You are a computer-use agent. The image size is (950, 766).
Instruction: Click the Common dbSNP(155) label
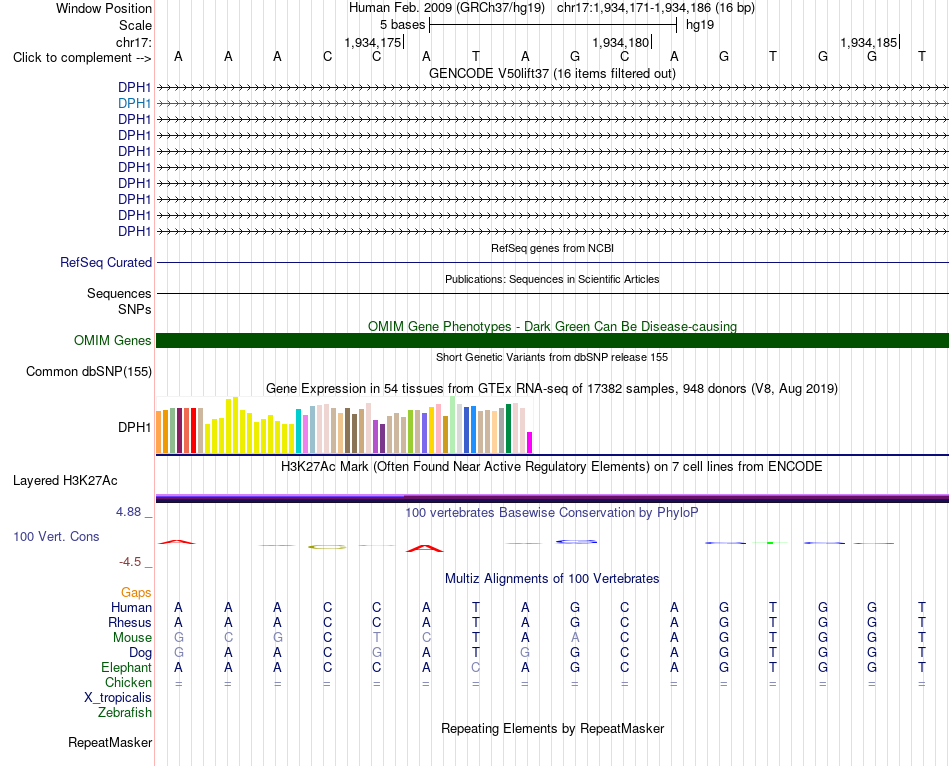click(x=88, y=371)
